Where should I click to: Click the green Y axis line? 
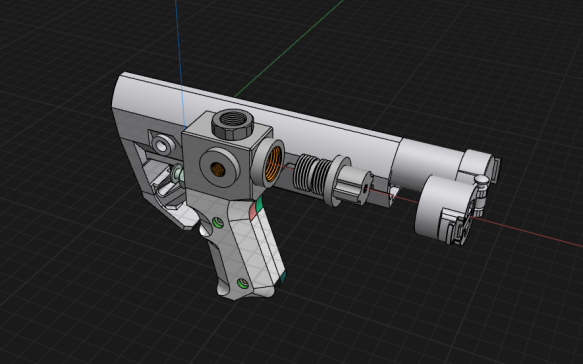point(290,48)
